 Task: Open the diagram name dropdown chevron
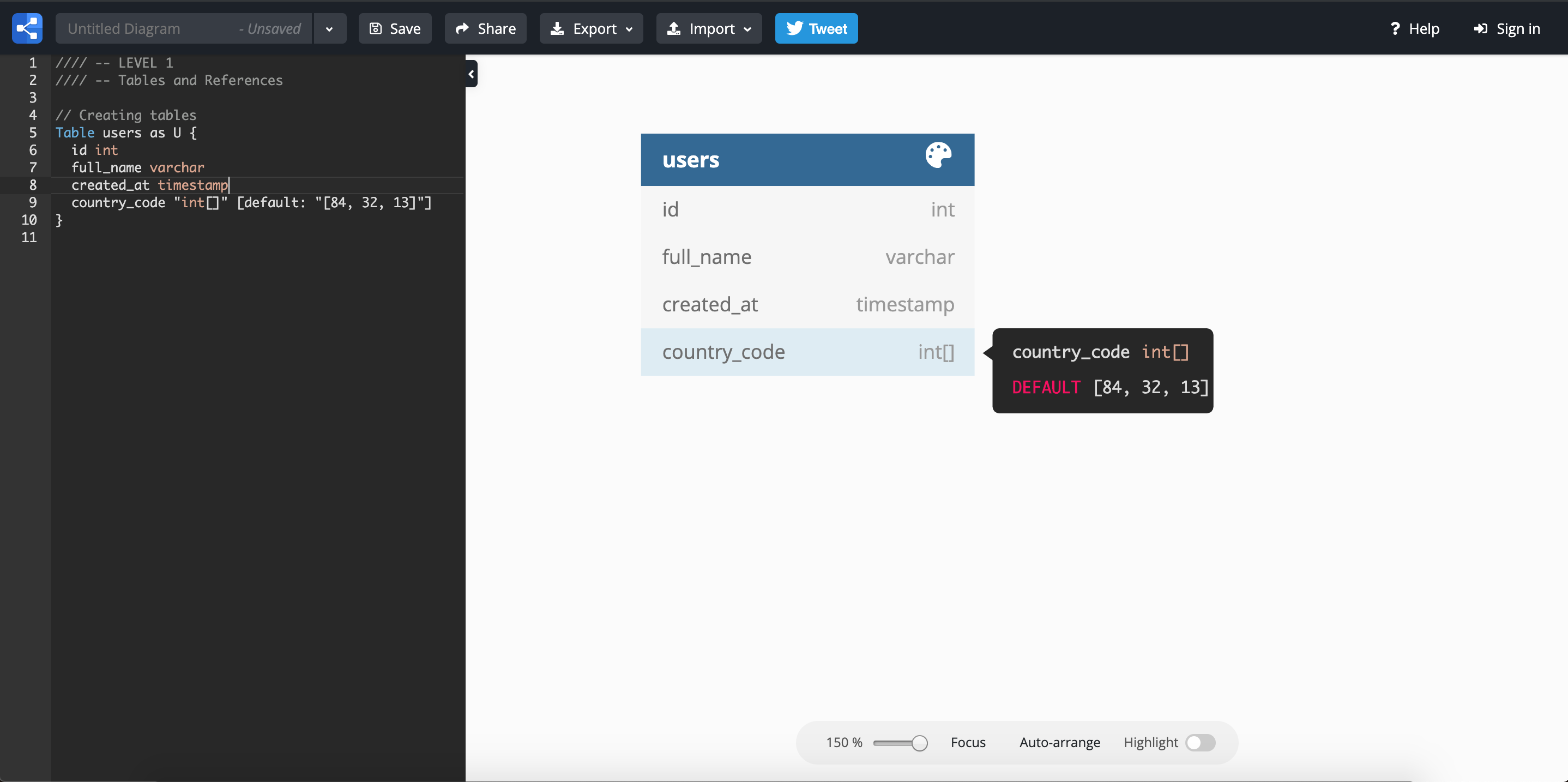(x=329, y=28)
